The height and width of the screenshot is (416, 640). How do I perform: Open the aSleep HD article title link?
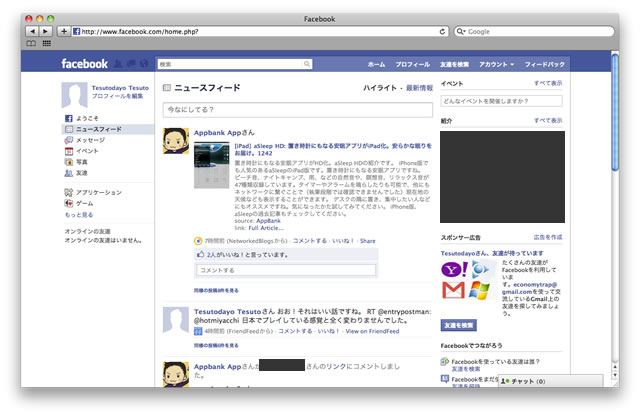[x=333, y=149]
